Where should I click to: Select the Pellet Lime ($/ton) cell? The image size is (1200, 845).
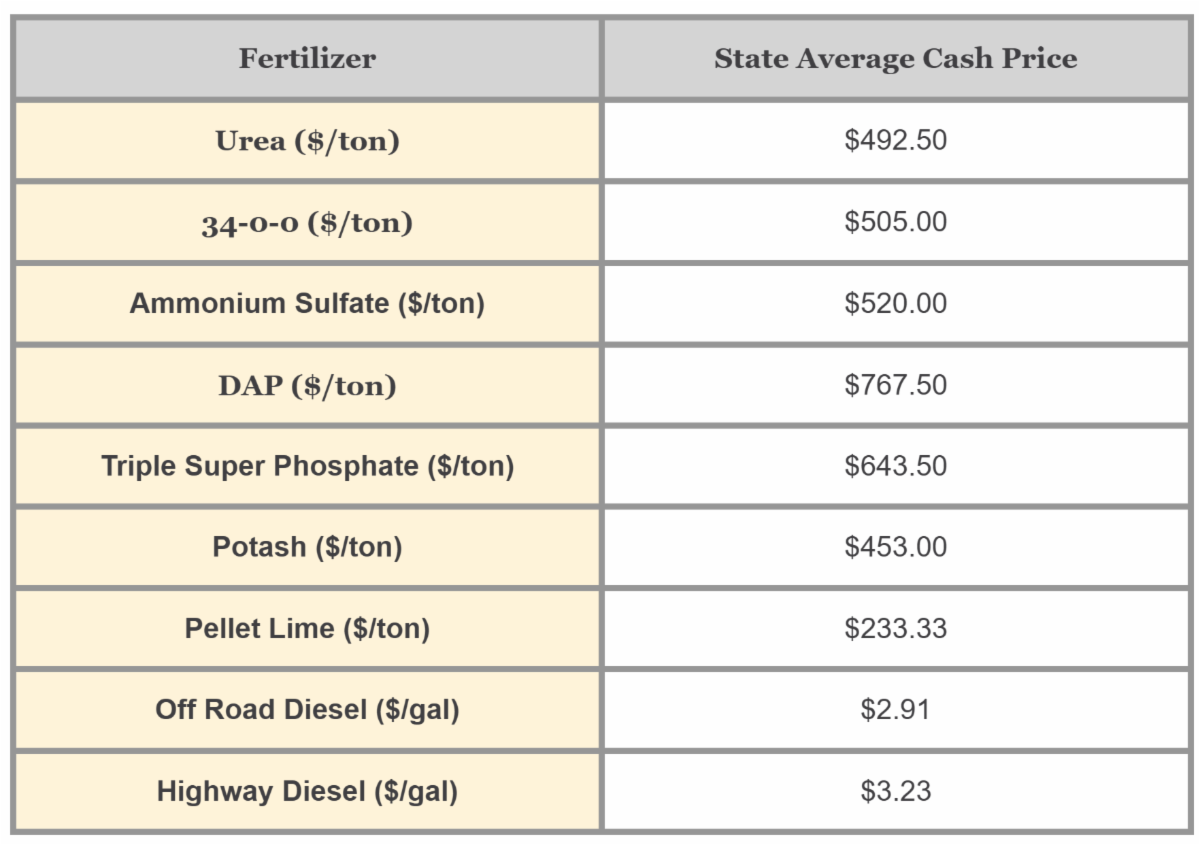307,629
